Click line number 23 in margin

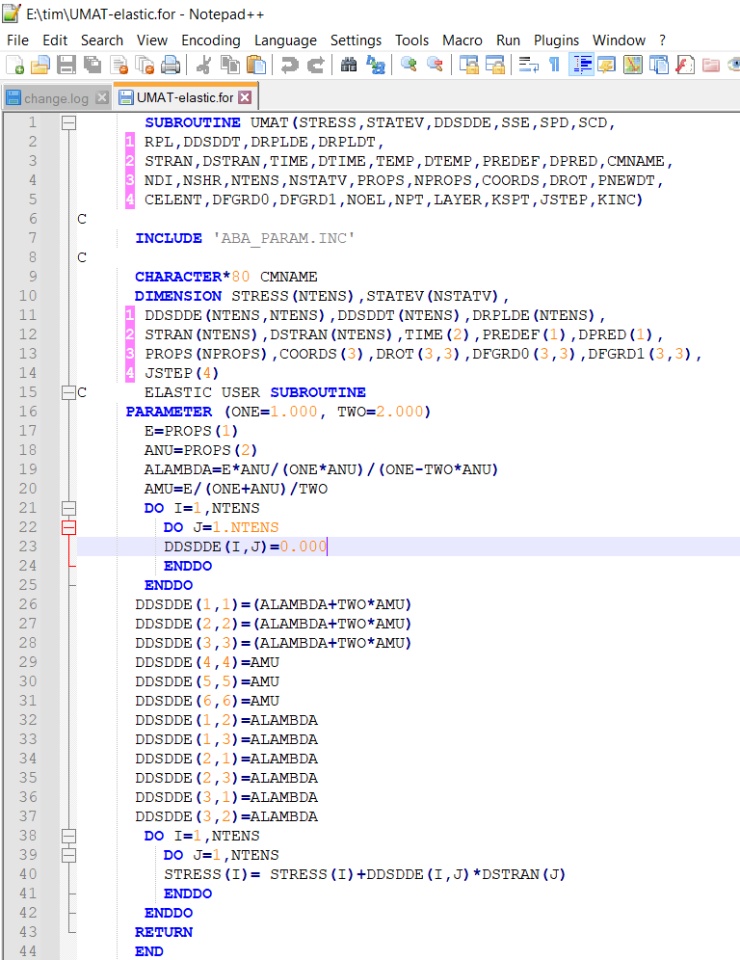click(28, 547)
